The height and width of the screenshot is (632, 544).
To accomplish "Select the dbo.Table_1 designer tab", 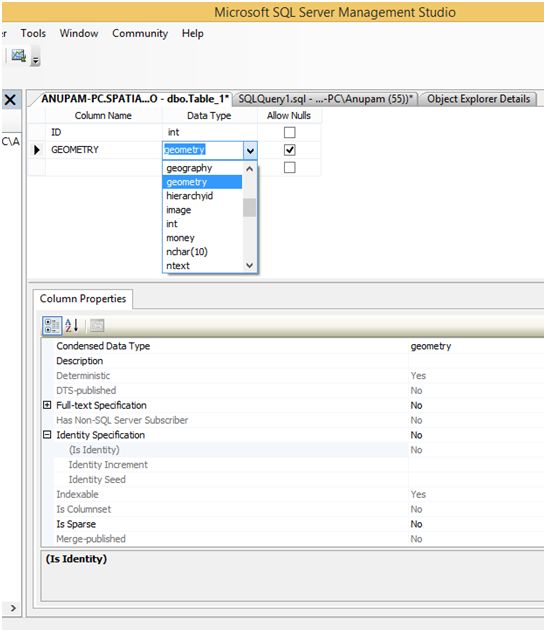I will (x=135, y=99).
